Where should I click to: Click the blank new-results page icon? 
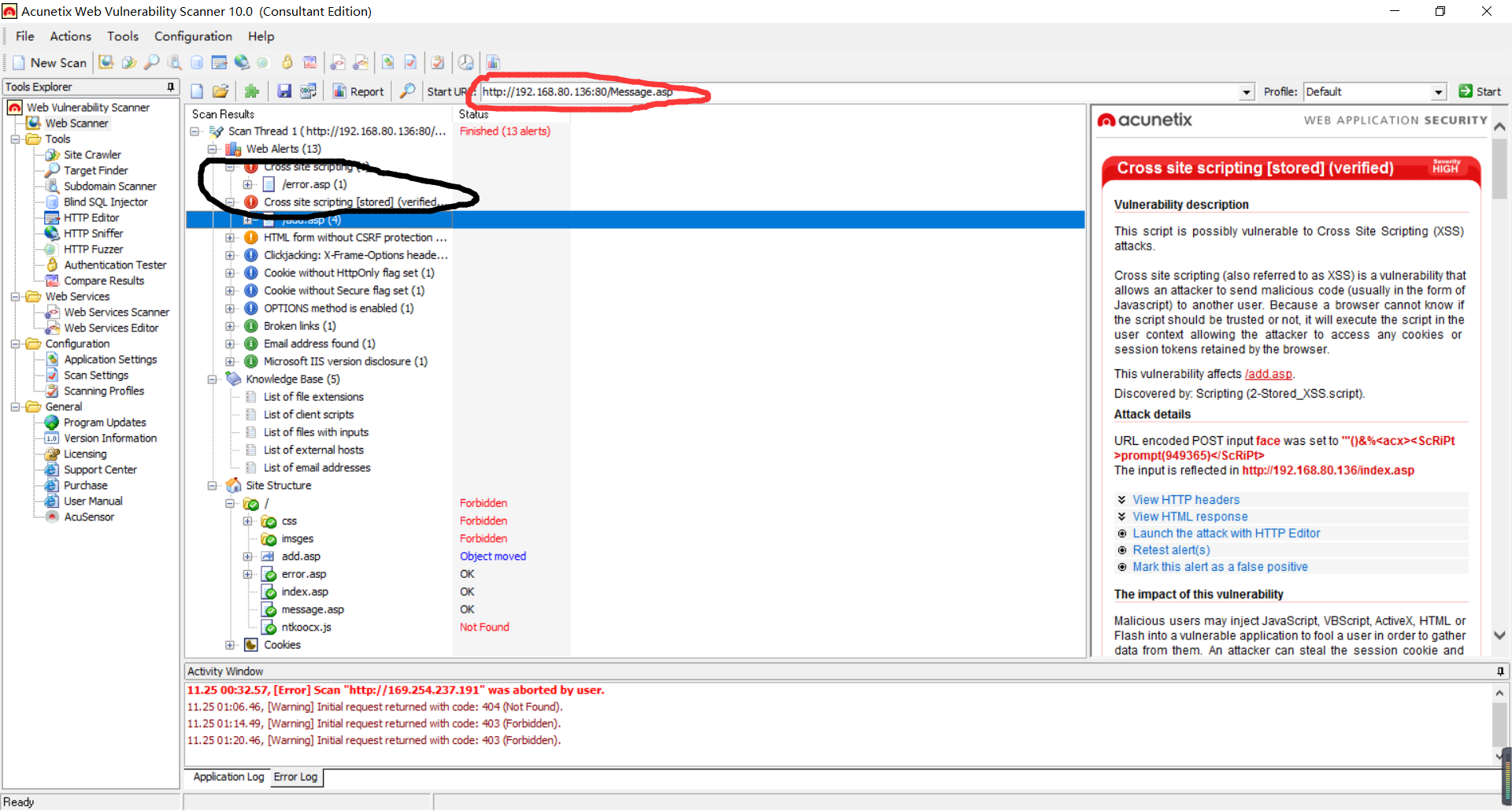point(197,91)
